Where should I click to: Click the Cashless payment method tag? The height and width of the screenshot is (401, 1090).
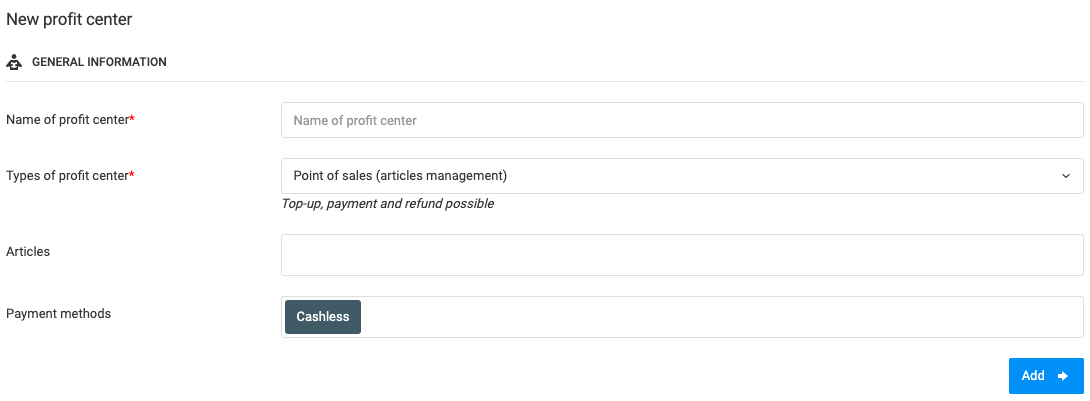323,317
